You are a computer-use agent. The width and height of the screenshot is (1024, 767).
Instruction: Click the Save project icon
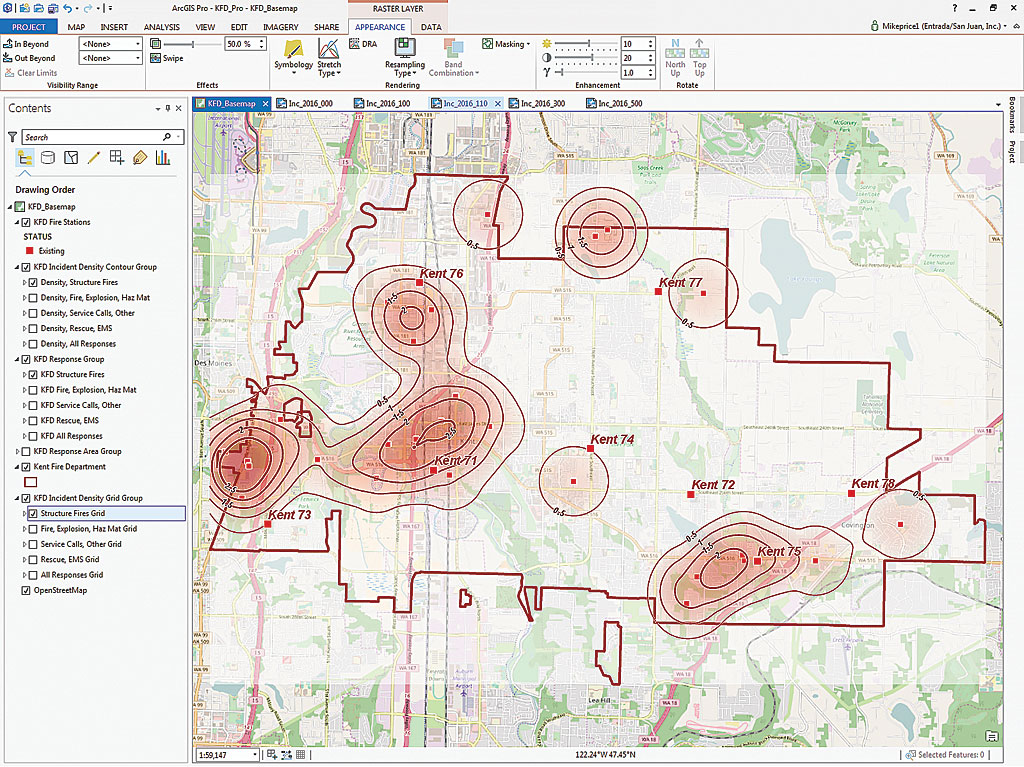[x=53, y=8]
